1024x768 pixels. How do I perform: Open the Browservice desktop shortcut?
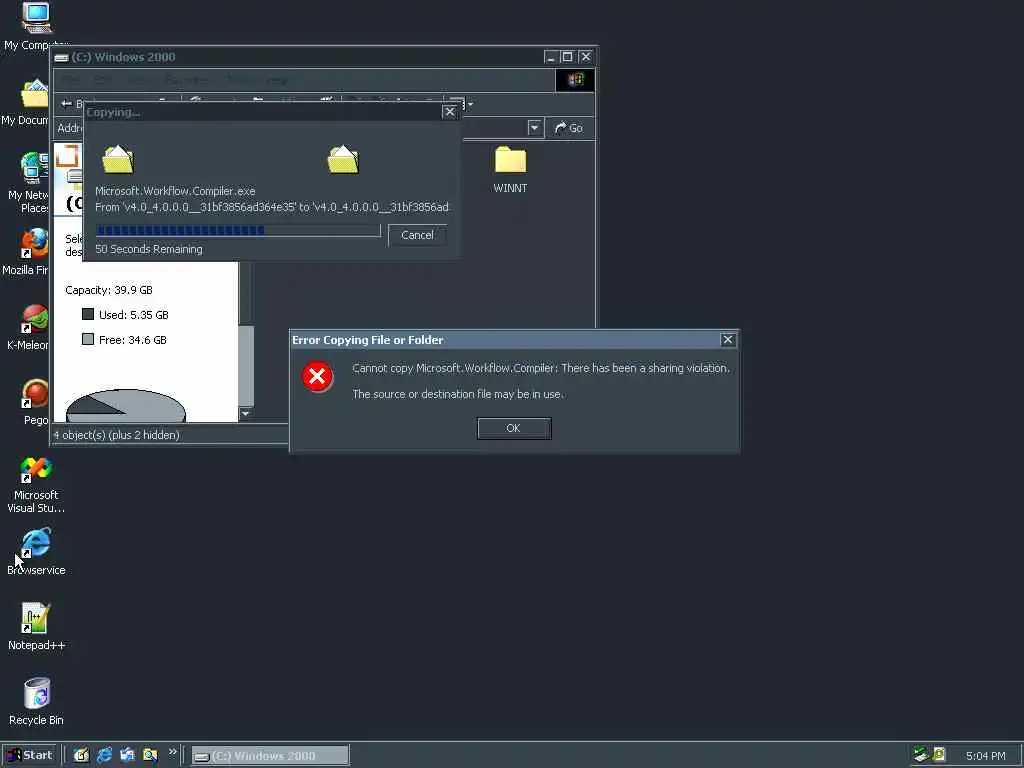36,552
